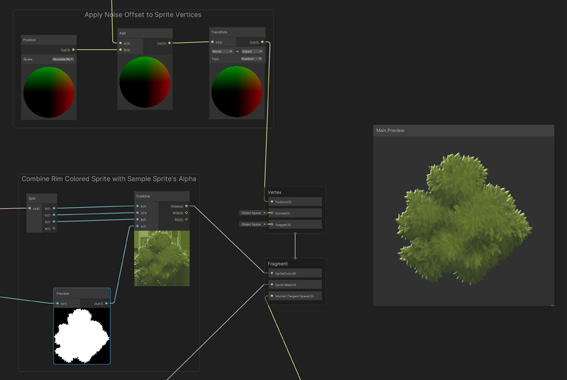Click the Vertex Tangent(3) block port
Image resolution: width=567 pixels, height=380 pixels.
pos(272,225)
